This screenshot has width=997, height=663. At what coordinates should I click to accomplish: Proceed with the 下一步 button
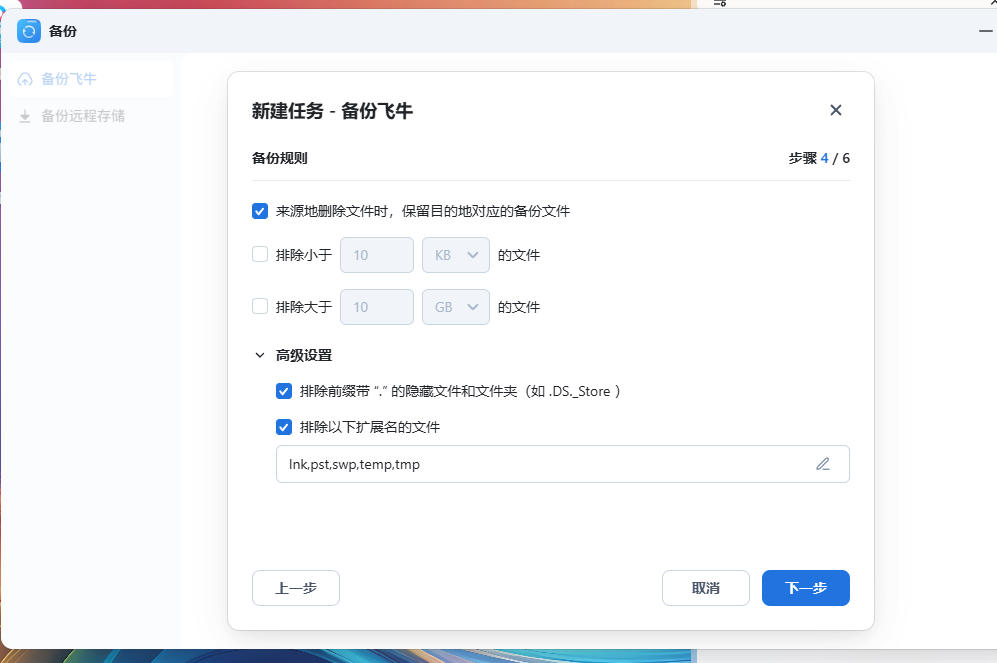click(x=805, y=588)
